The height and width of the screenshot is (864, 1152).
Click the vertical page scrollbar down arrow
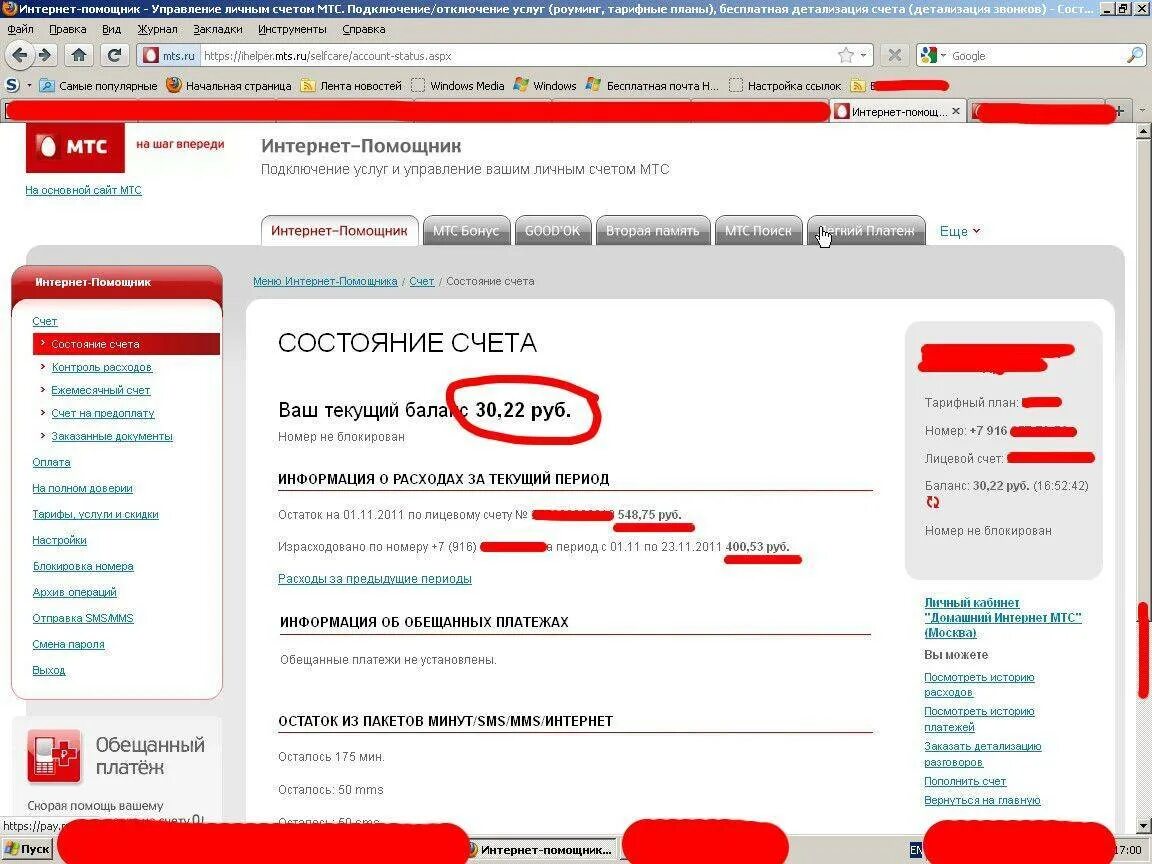tap(1144, 827)
